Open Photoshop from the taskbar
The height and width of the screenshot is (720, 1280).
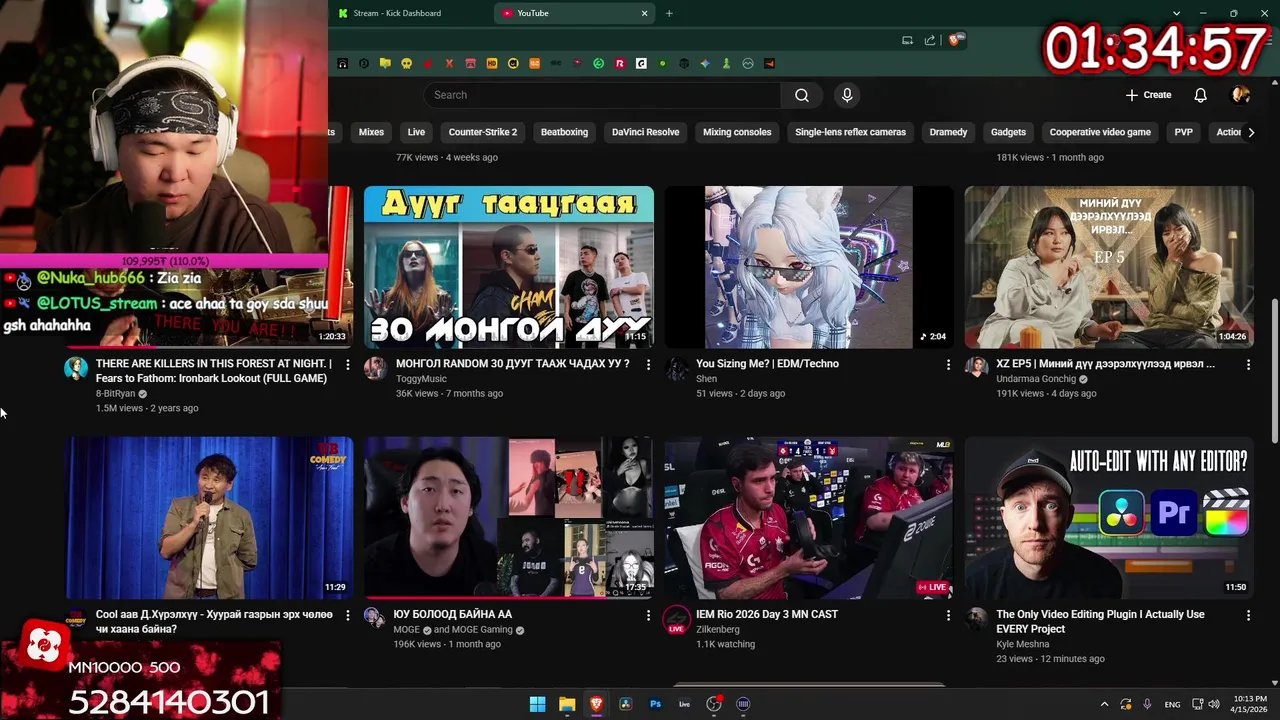coord(655,704)
